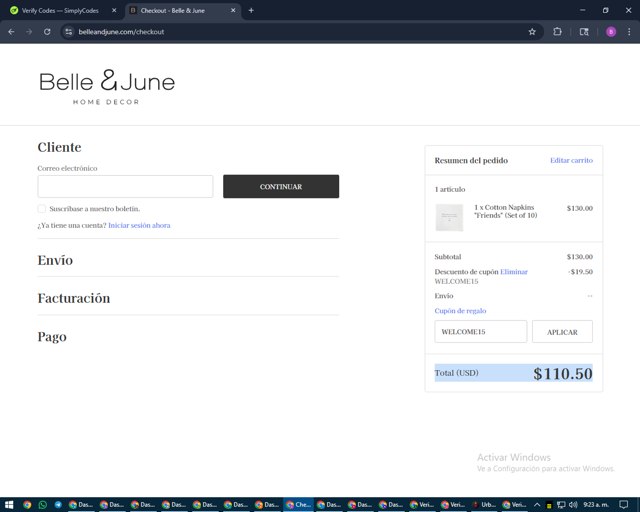Click the '1 artículo' item count text
The image size is (640, 512).
point(450,189)
